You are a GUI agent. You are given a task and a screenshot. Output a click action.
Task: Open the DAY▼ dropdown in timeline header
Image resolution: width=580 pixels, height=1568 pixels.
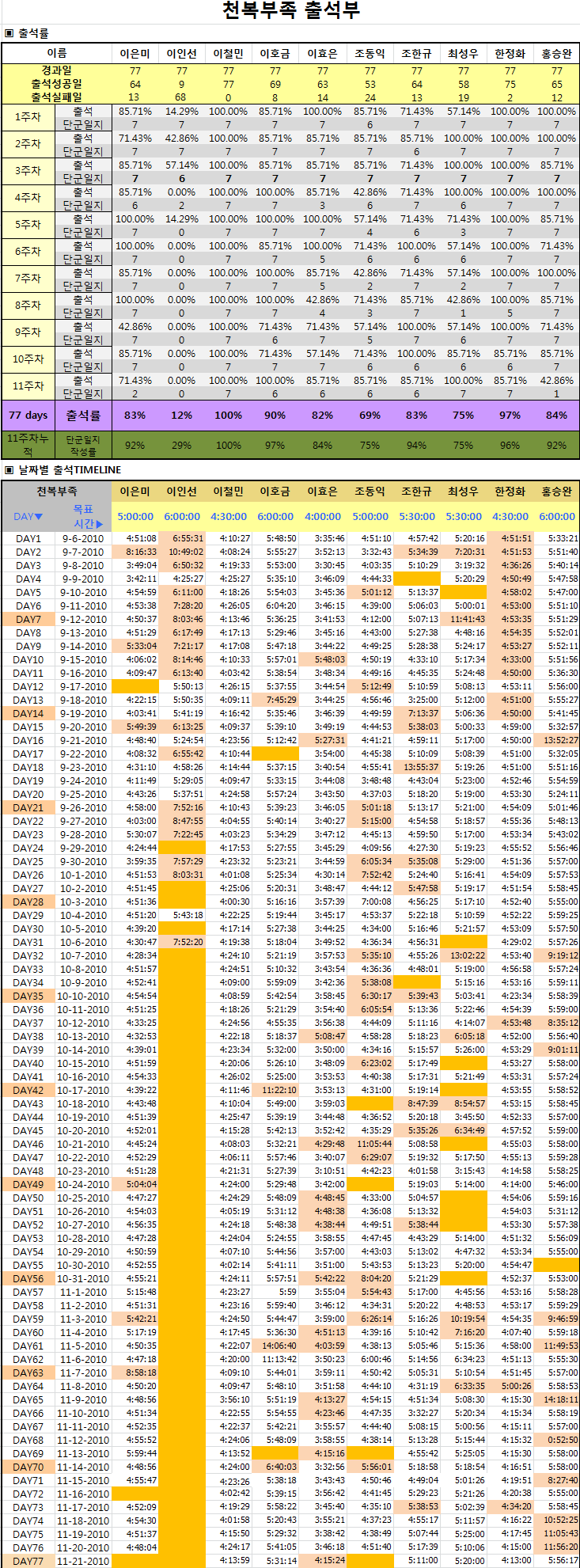[28, 517]
